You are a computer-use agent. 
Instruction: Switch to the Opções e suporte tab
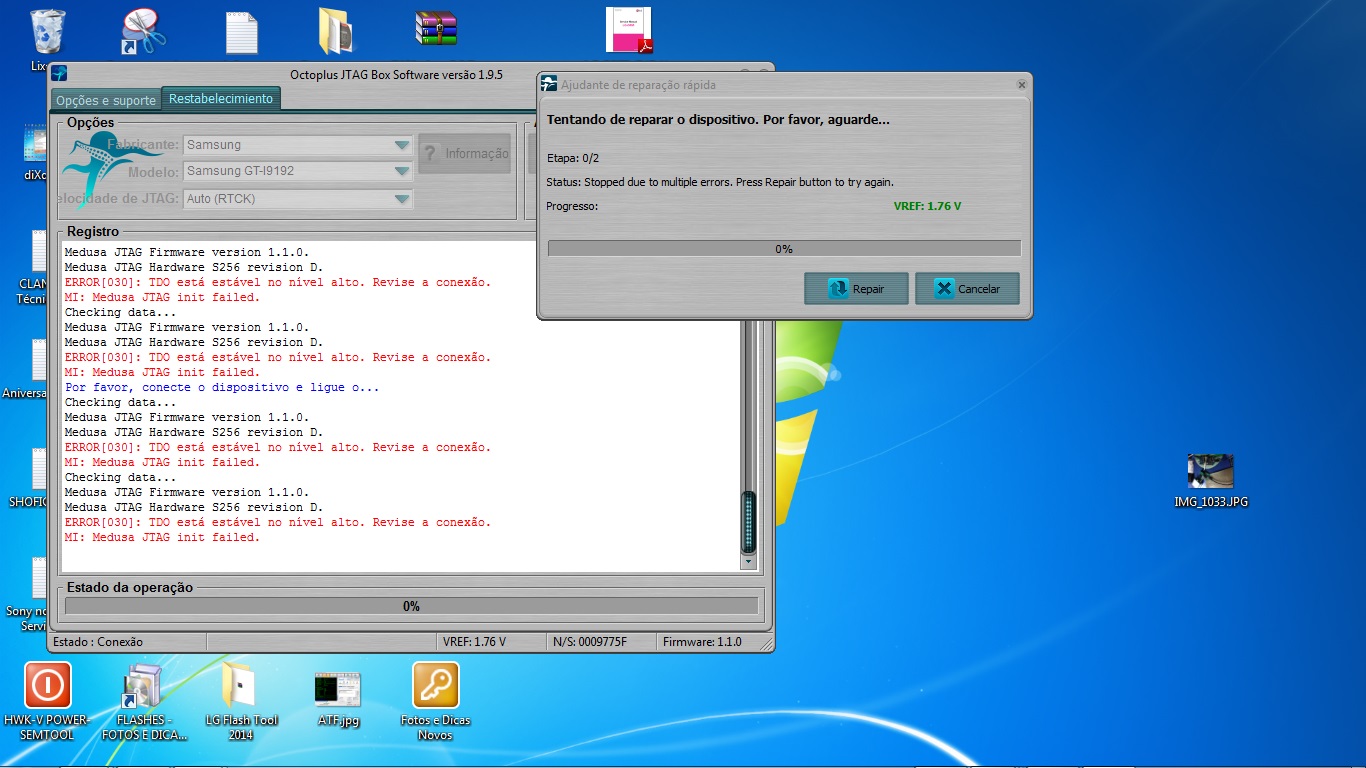point(106,100)
